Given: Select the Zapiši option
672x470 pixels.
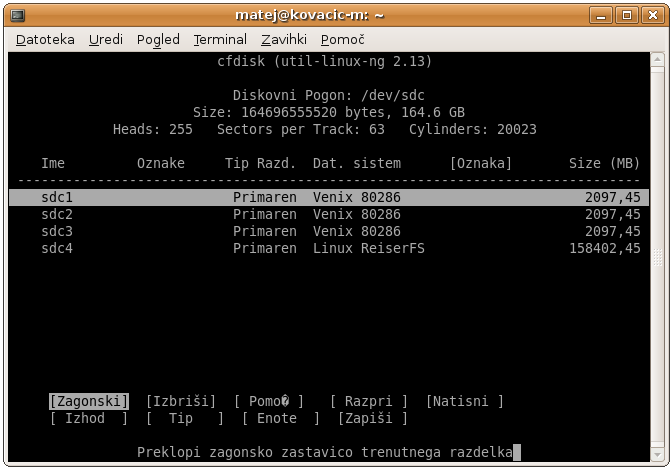Looking at the screenshot, I should [x=372, y=419].
